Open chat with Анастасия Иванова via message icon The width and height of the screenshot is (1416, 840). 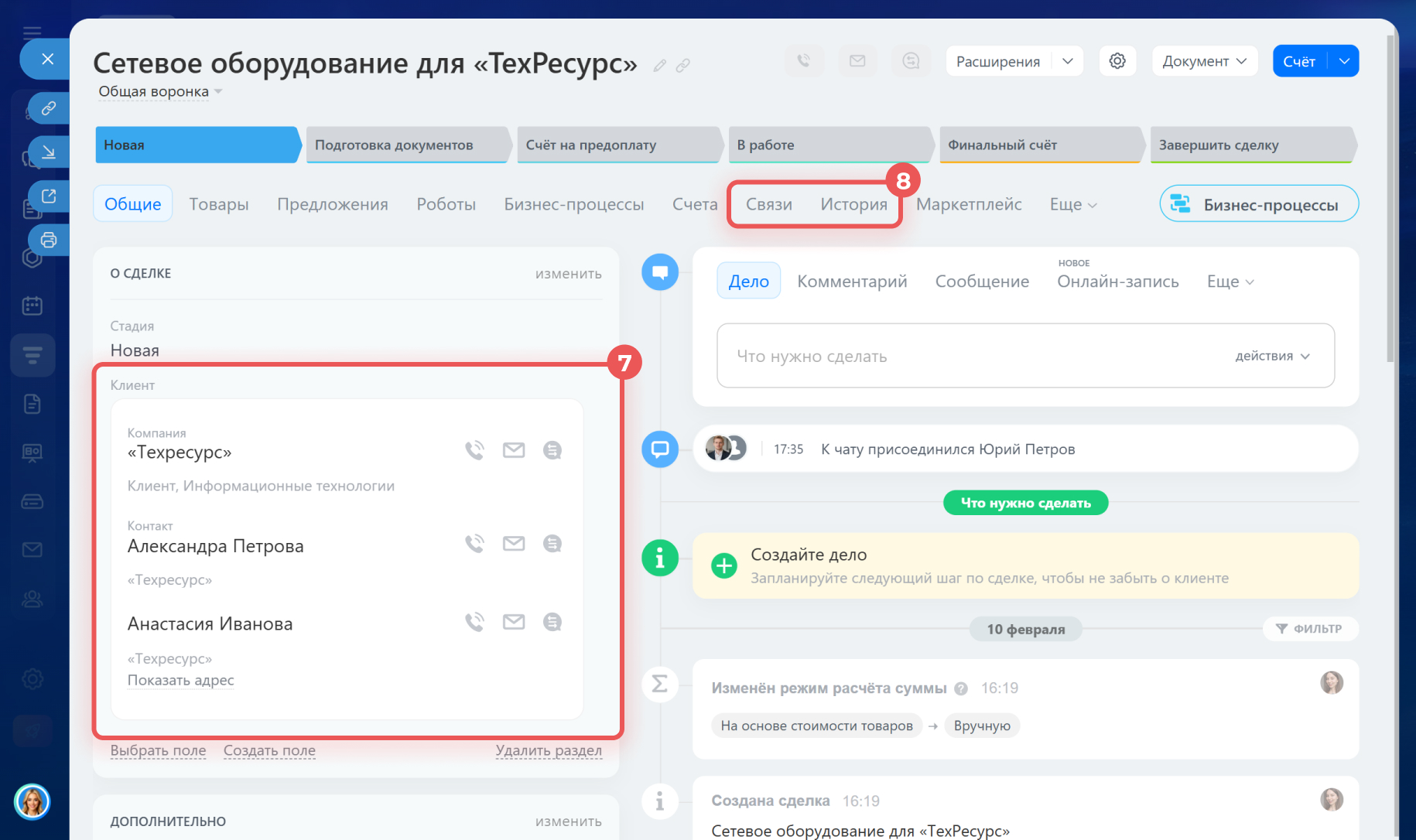click(x=552, y=622)
